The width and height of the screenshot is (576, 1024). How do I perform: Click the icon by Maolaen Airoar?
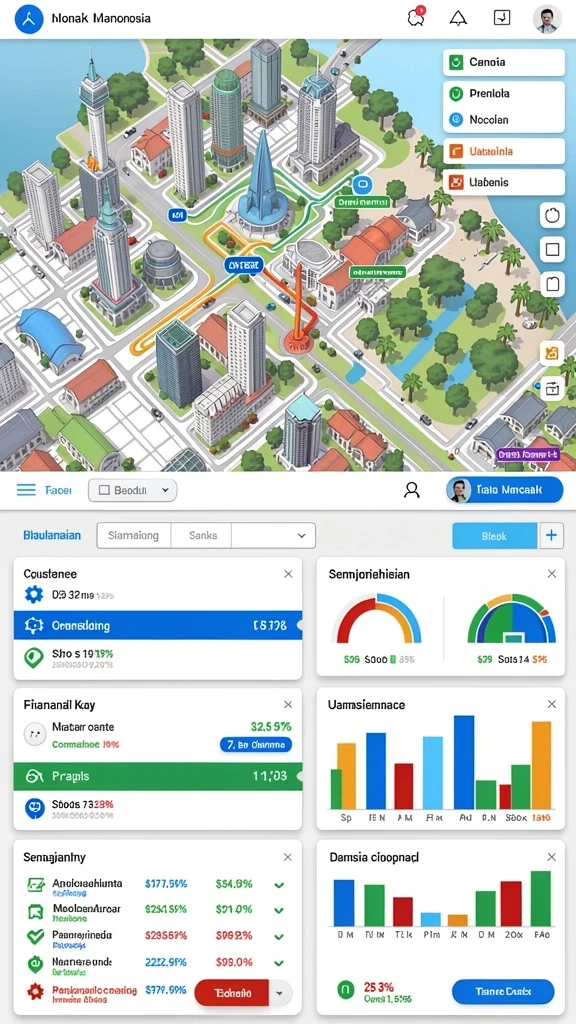tap(34, 911)
